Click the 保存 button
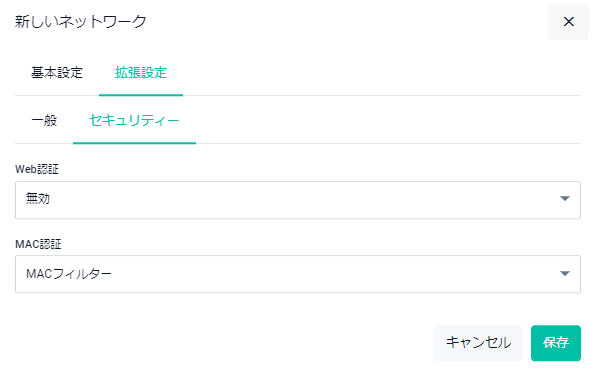This screenshot has width=595, height=374. [556, 343]
